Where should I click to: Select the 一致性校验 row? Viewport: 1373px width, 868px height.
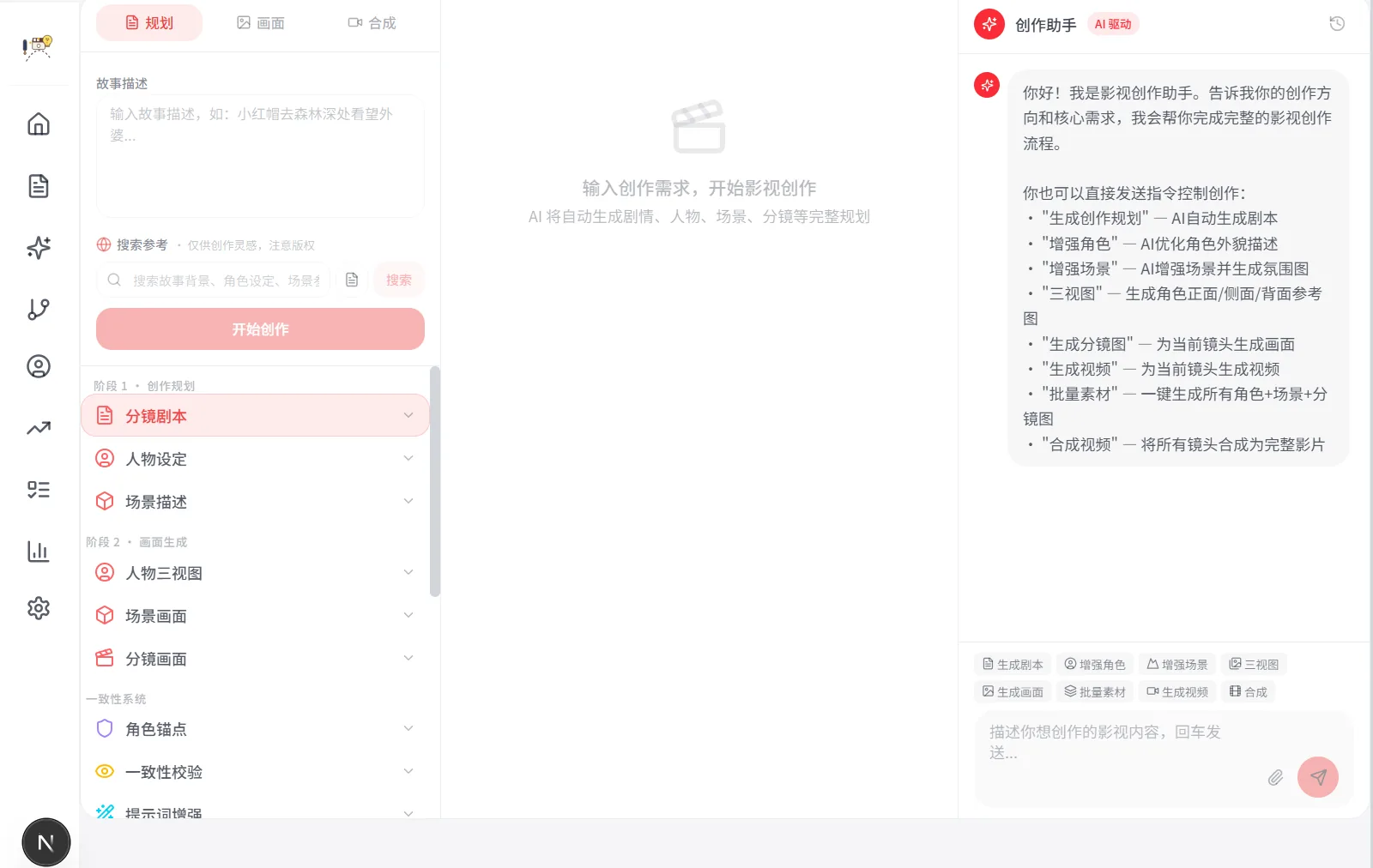click(x=255, y=772)
